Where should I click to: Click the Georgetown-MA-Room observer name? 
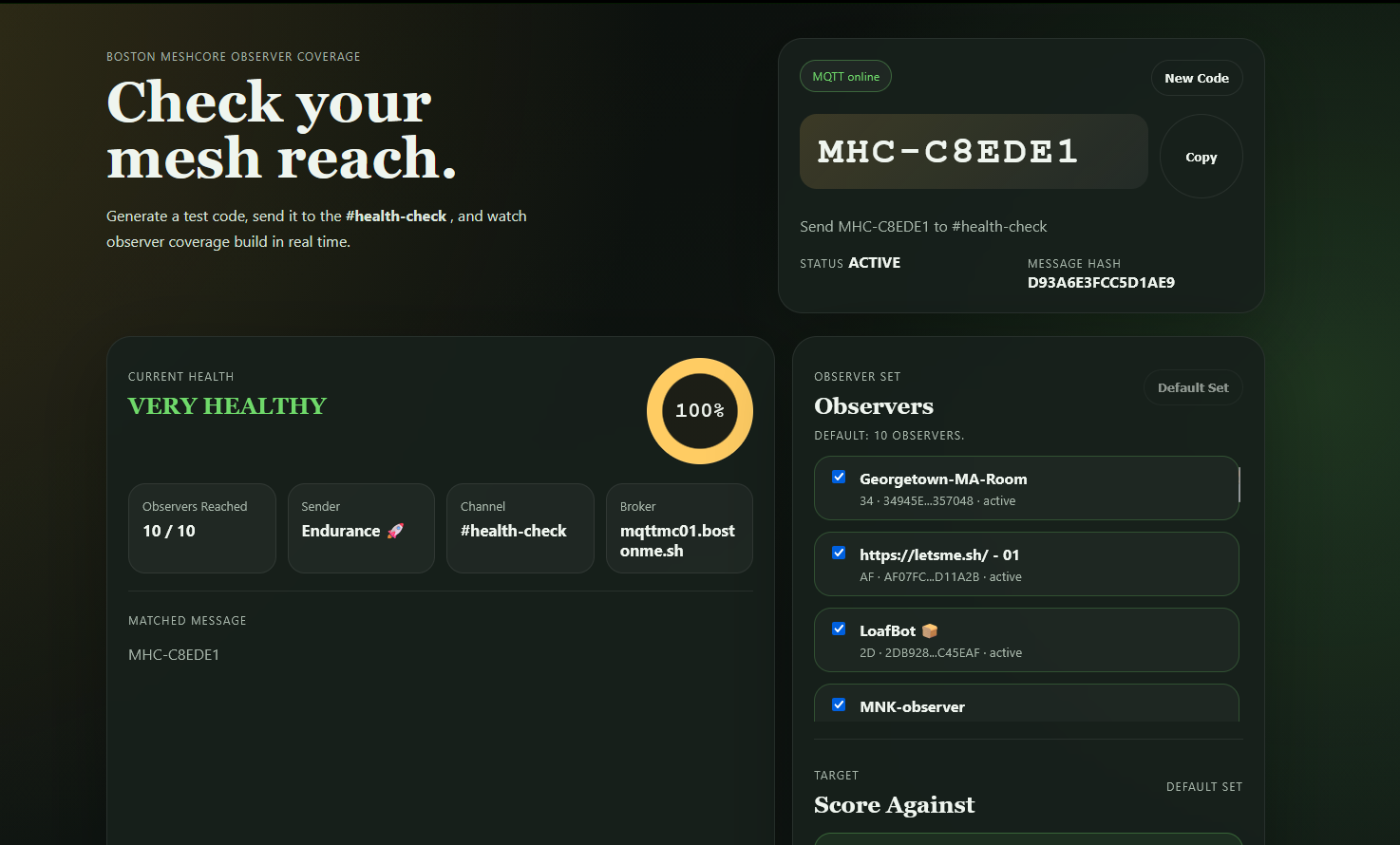pyautogui.click(x=943, y=479)
